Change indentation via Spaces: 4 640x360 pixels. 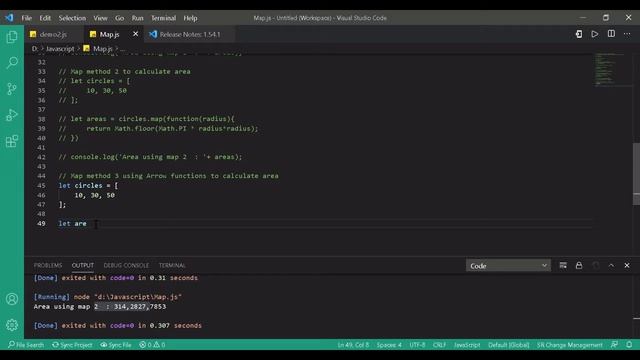(x=389, y=345)
